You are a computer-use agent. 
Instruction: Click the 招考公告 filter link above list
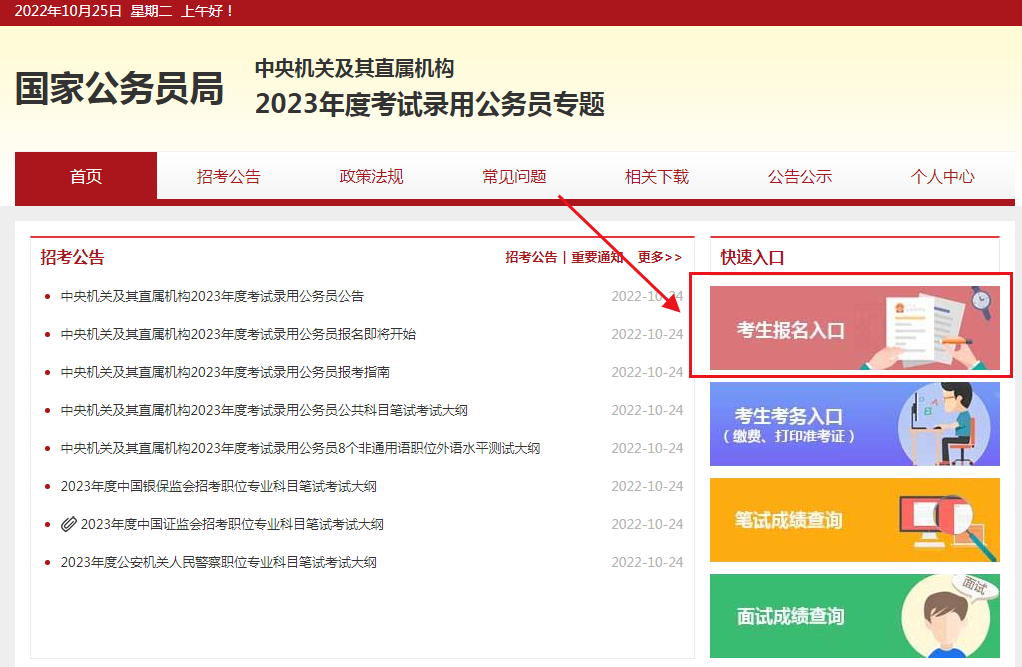pyautogui.click(x=531, y=257)
